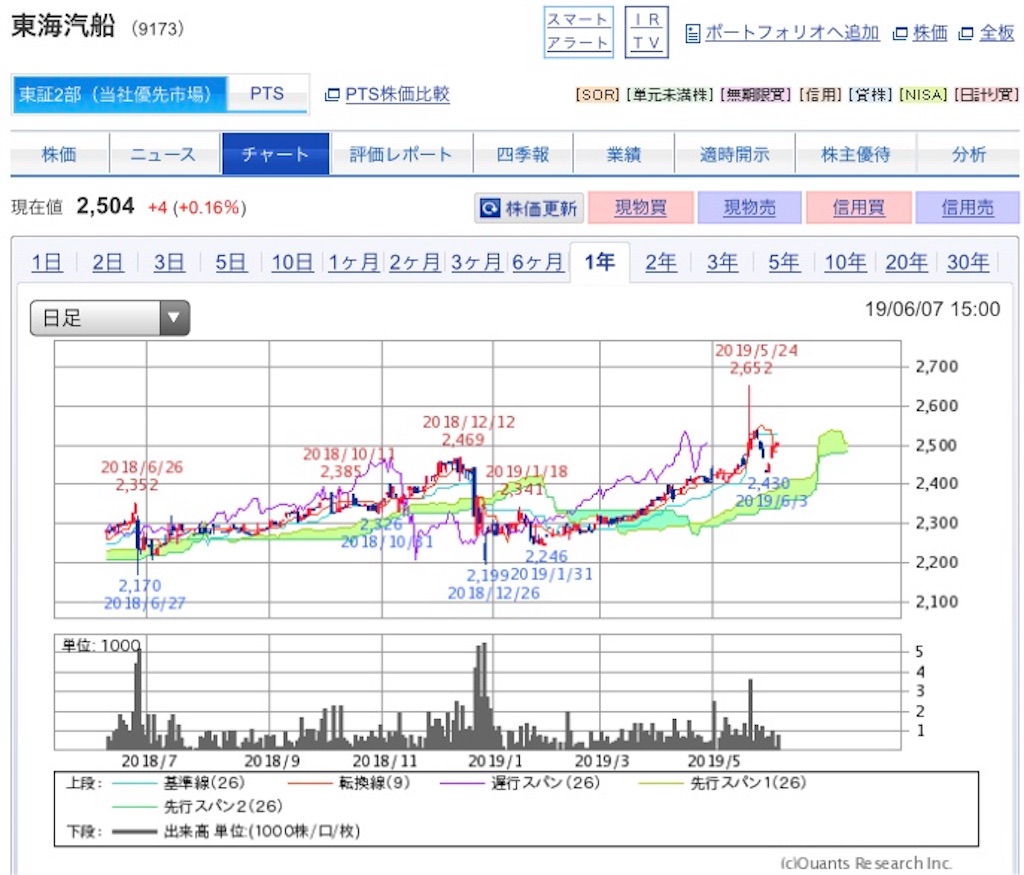This screenshot has width=1024, height=875.
Task: Click the 2018/6/27 low price marker
Action: [144, 594]
